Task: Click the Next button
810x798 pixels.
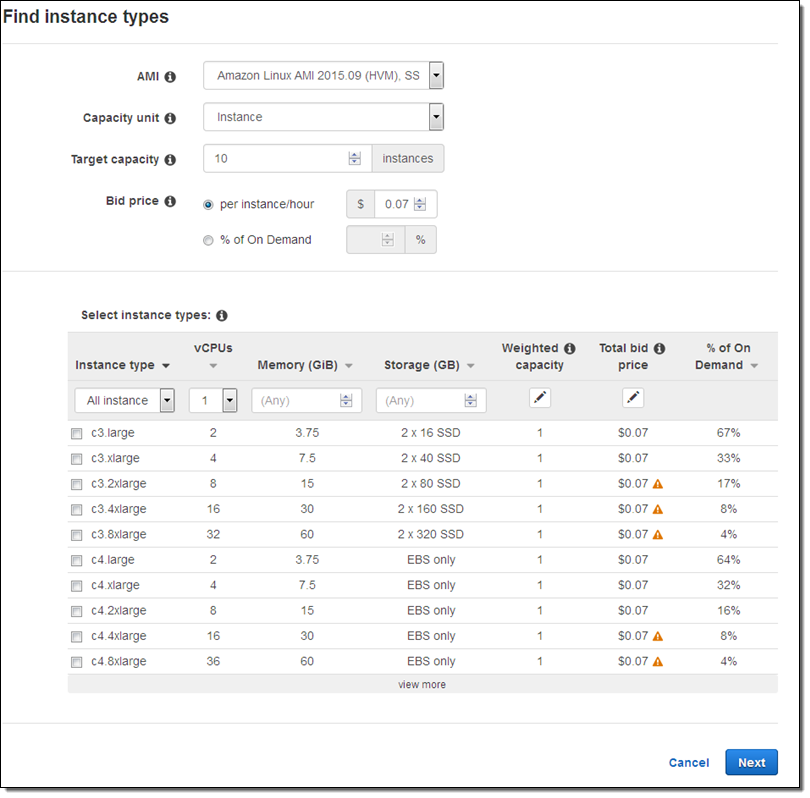Action: click(751, 762)
